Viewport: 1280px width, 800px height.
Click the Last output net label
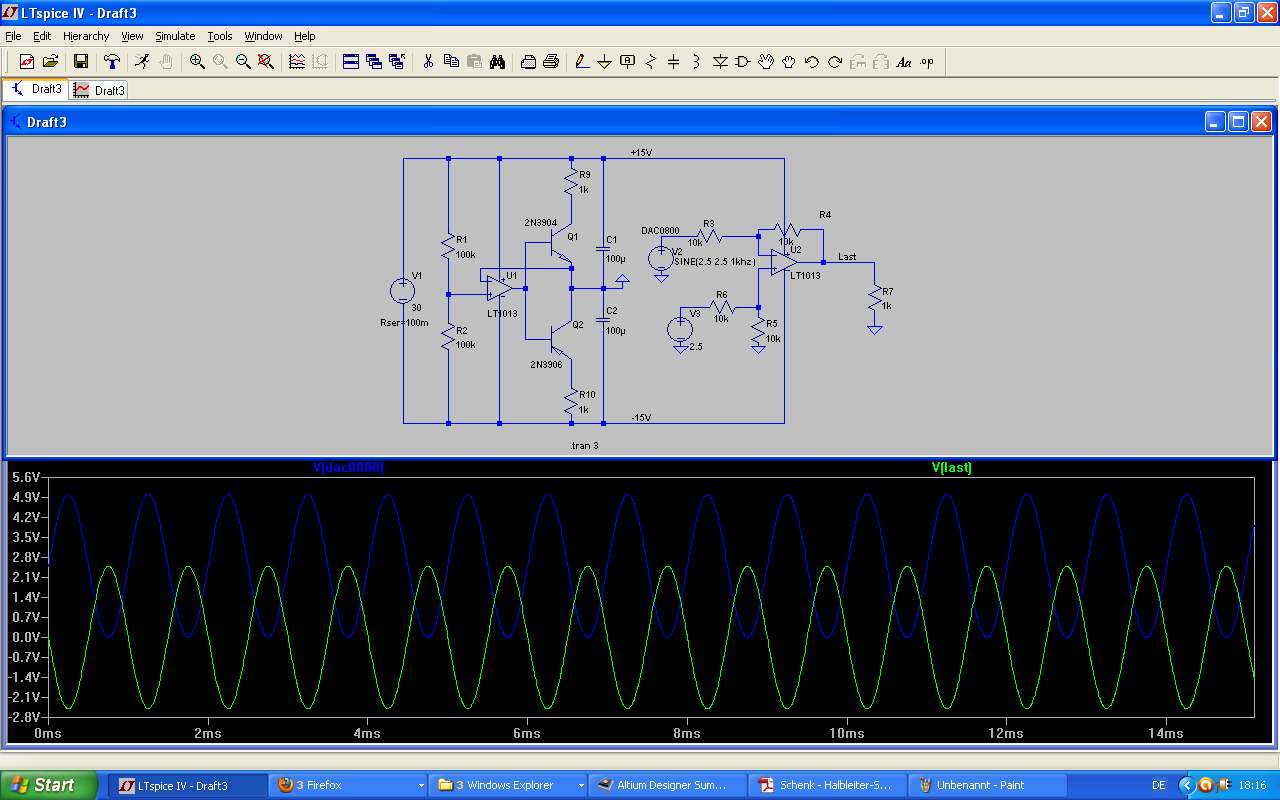click(847, 257)
